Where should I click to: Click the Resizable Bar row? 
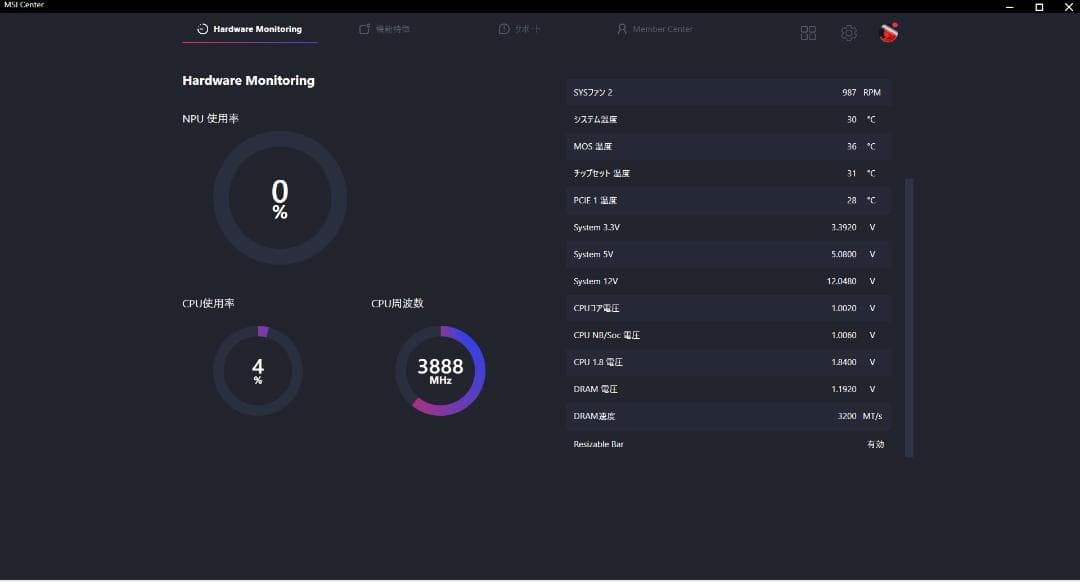click(728, 444)
